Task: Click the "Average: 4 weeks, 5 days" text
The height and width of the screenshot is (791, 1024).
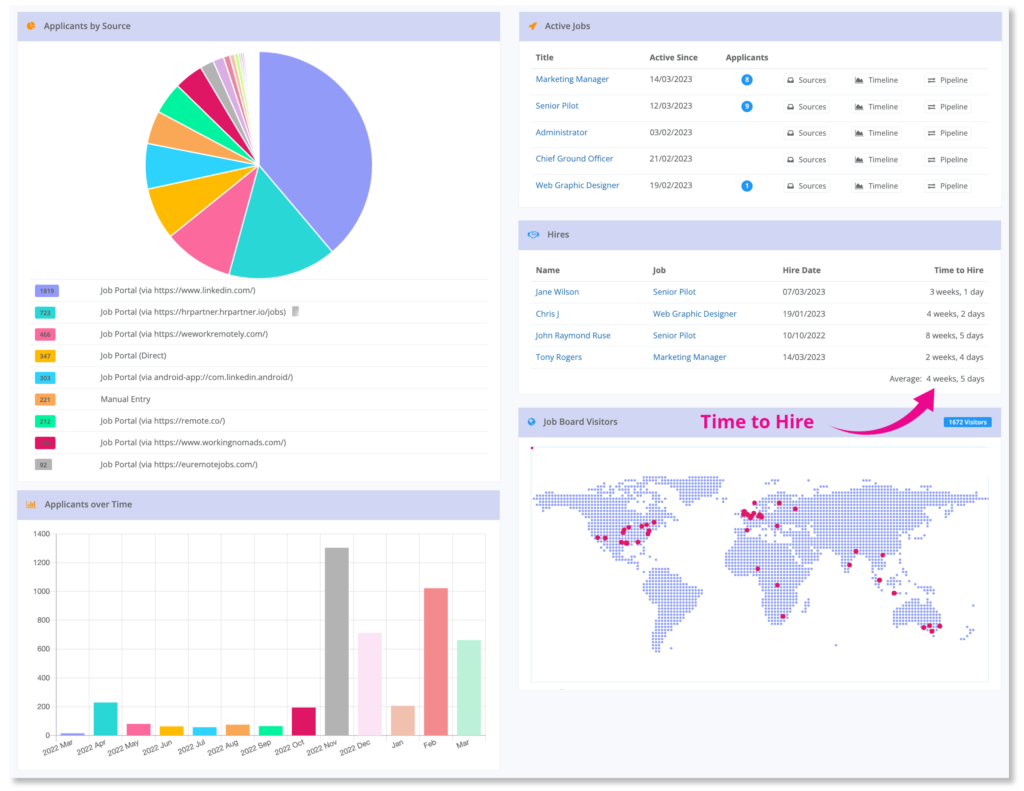Action: point(936,379)
